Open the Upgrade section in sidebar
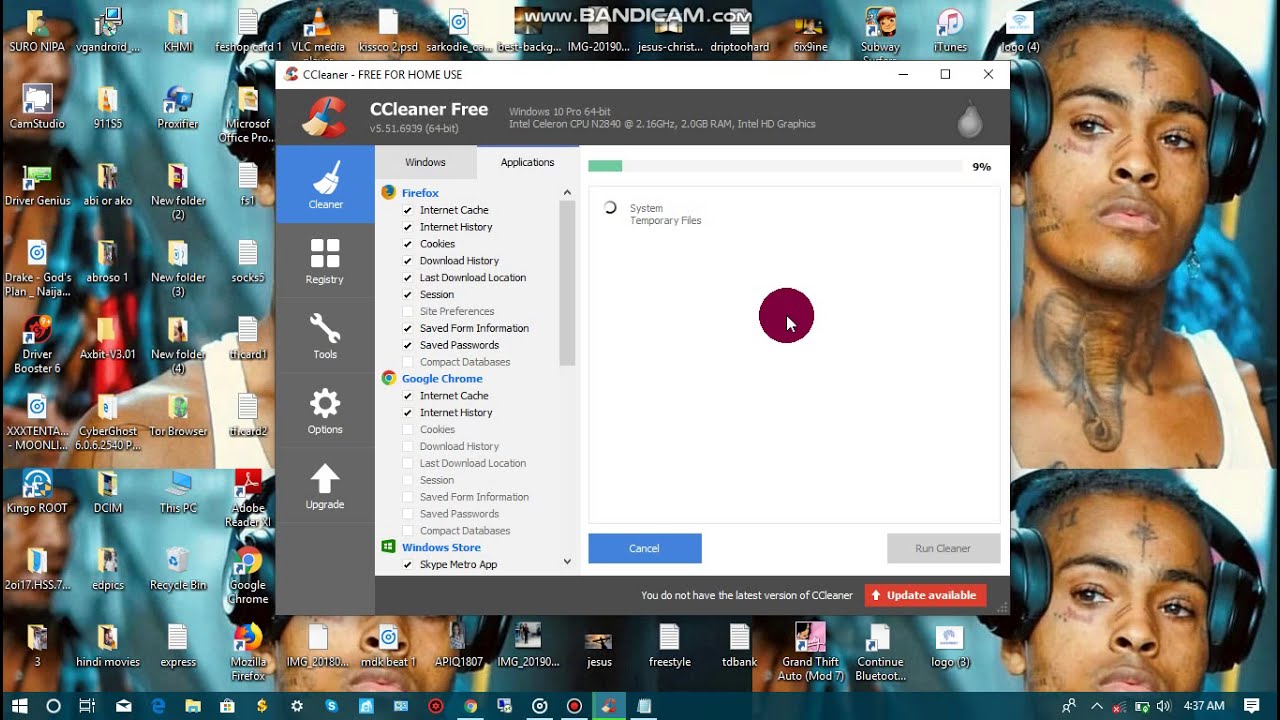This screenshot has height=720, width=1280. click(325, 485)
